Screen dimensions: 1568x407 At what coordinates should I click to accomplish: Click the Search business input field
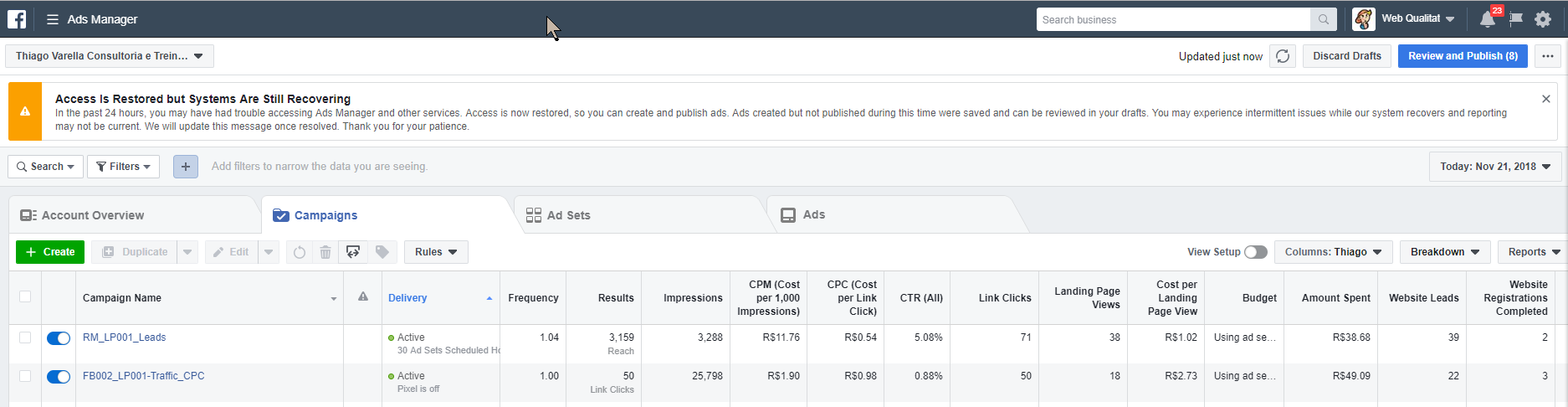[x=1173, y=19]
